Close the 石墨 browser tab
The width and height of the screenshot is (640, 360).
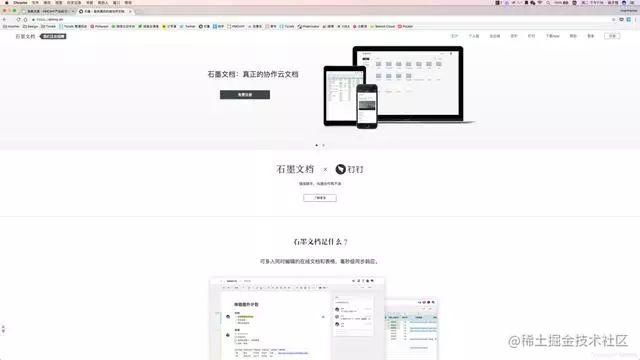[130, 11]
